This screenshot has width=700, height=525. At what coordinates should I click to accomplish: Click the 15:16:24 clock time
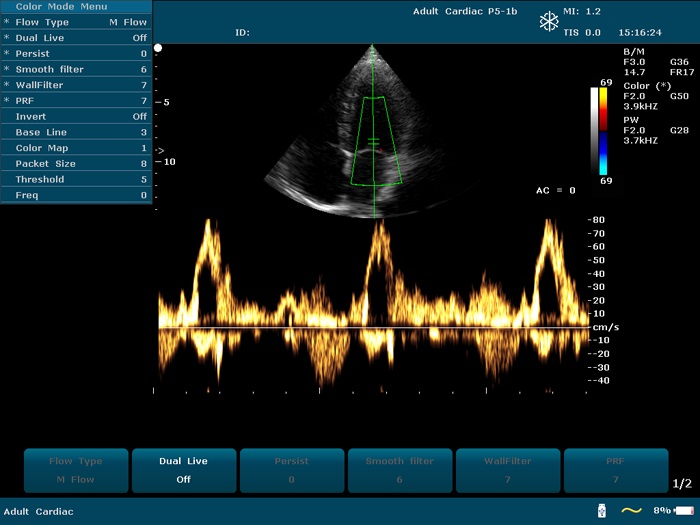pos(640,33)
